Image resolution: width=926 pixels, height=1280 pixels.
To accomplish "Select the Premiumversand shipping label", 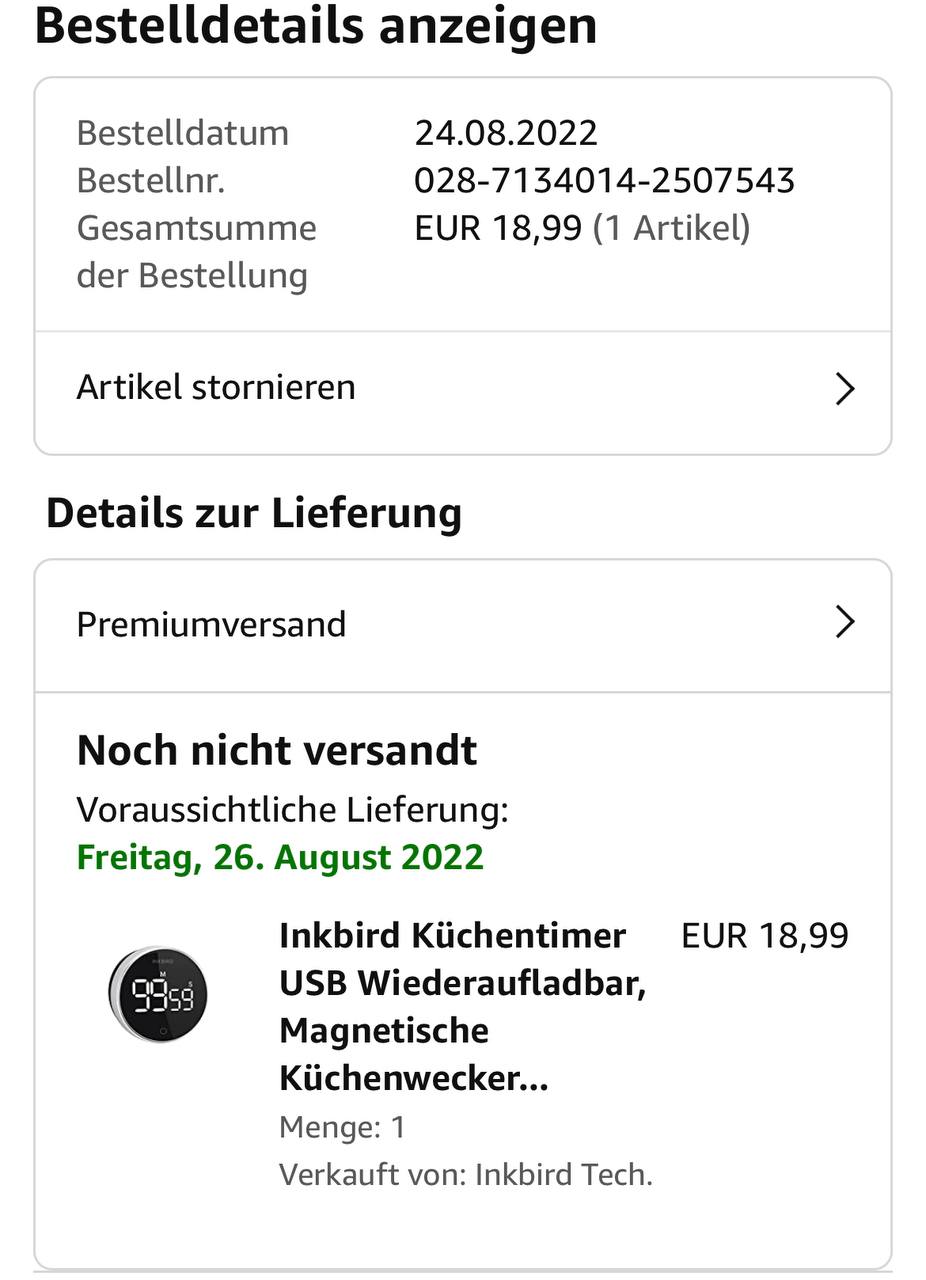I will [211, 624].
